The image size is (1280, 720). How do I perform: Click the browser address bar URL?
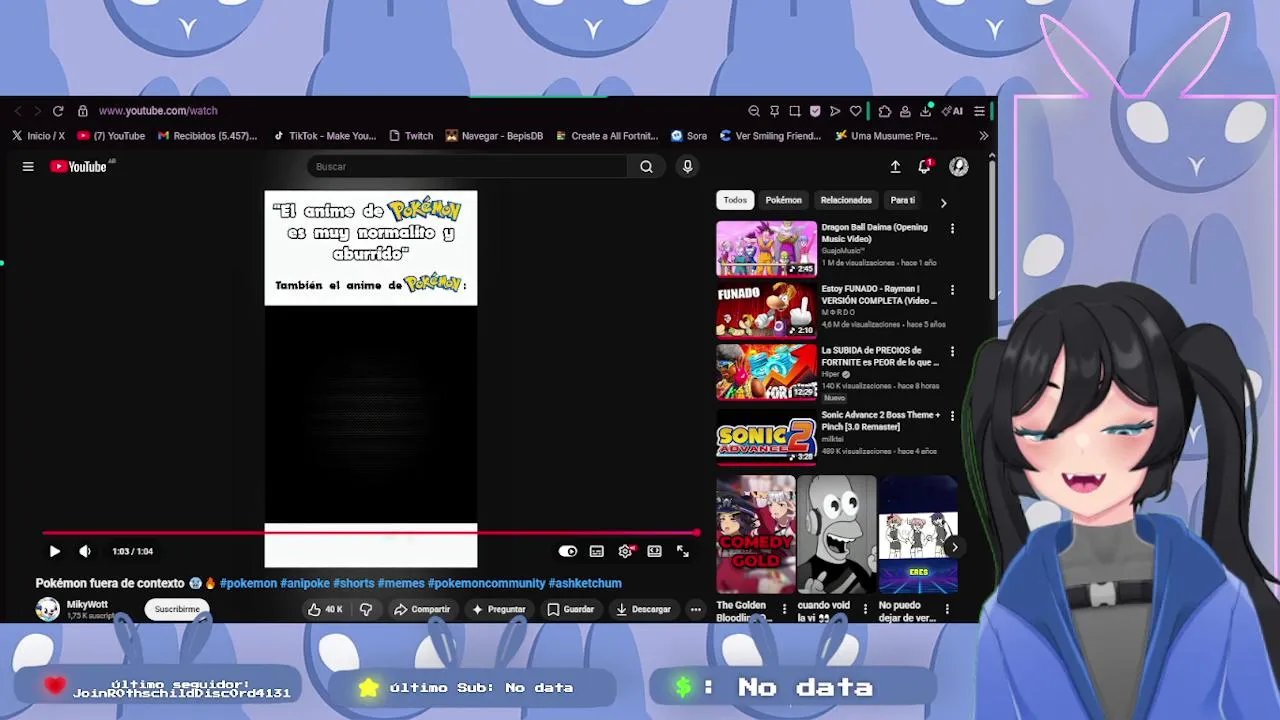tap(158, 111)
